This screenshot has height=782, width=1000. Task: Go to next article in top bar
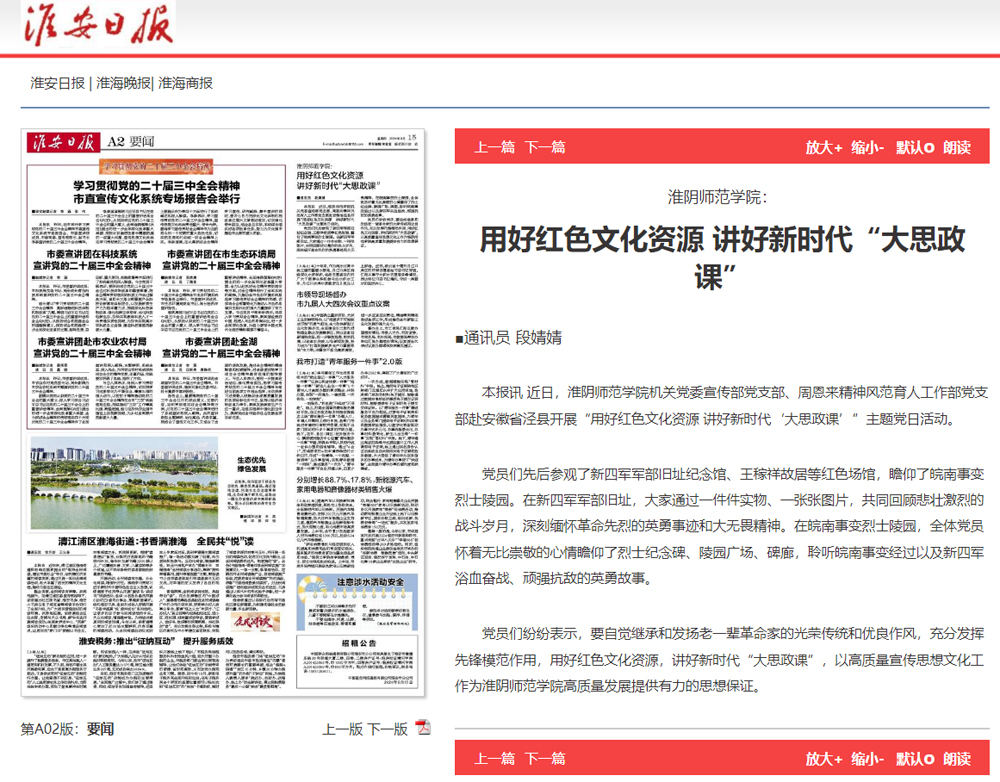[x=545, y=147]
